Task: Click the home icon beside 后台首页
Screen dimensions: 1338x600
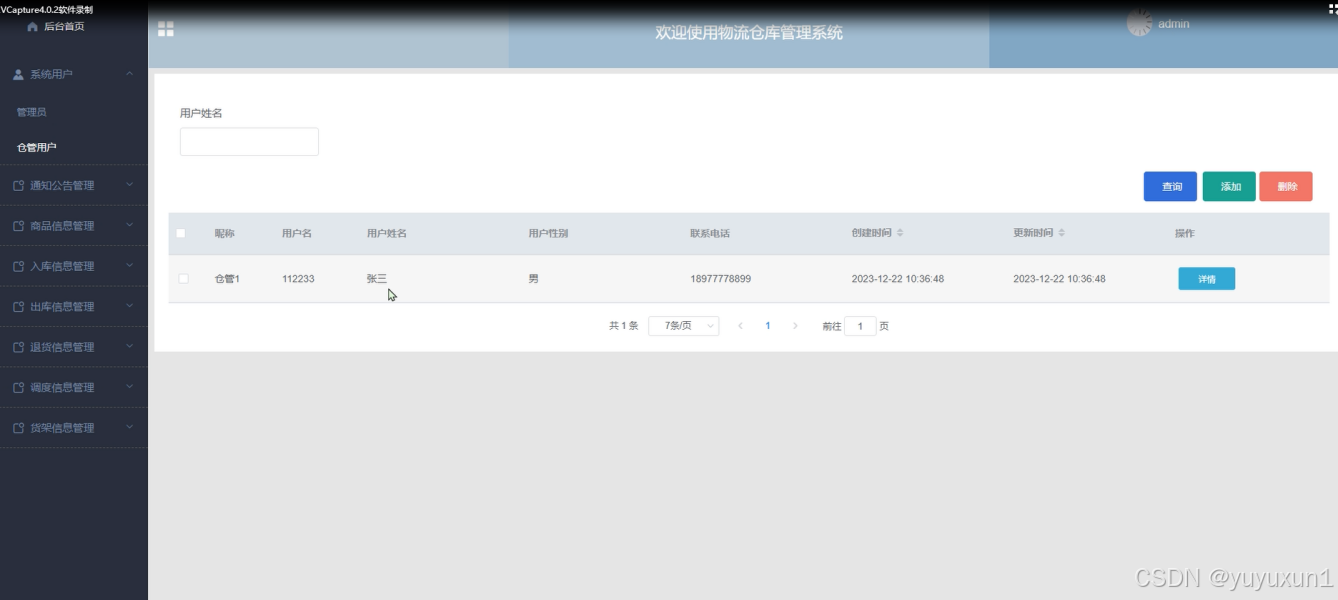Action: (x=34, y=26)
